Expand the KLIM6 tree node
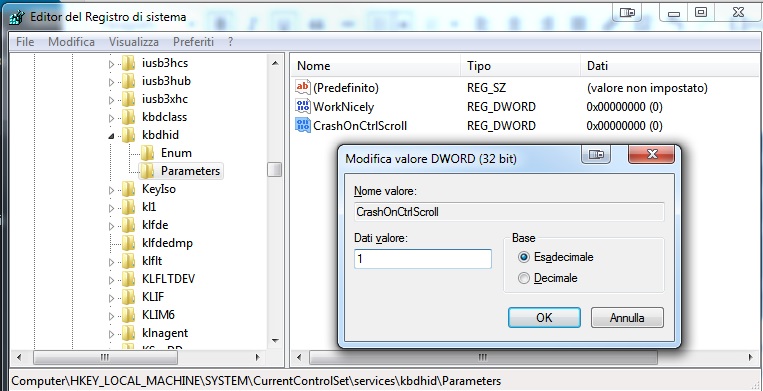Viewport: 763px width, 391px height. (x=111, y=316)
